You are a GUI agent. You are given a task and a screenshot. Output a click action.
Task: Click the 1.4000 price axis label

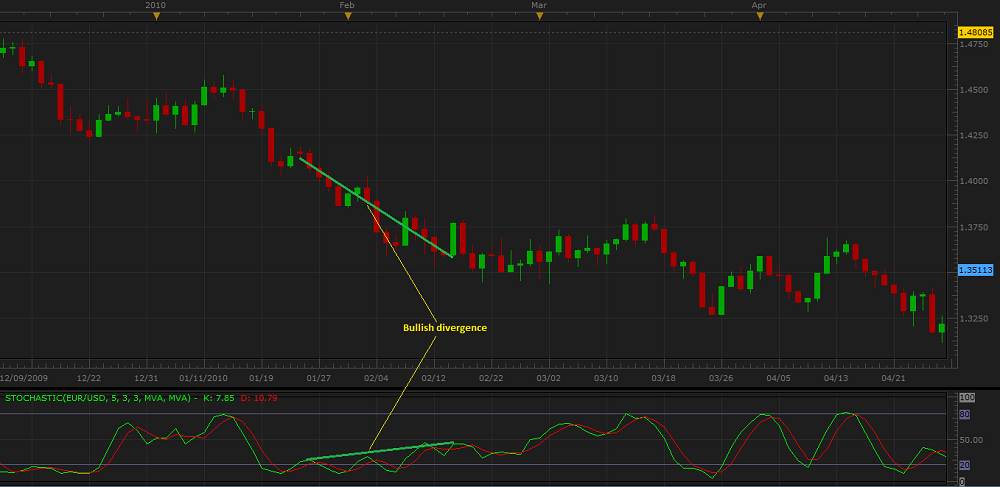point(974,182)
